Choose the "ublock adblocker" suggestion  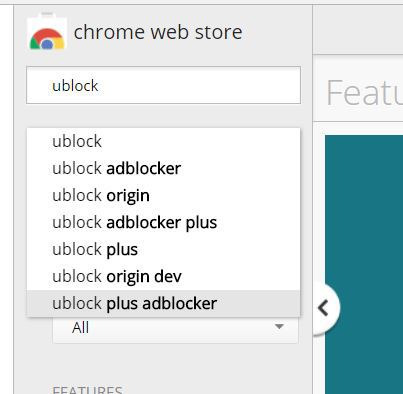(x=163, y=168)
